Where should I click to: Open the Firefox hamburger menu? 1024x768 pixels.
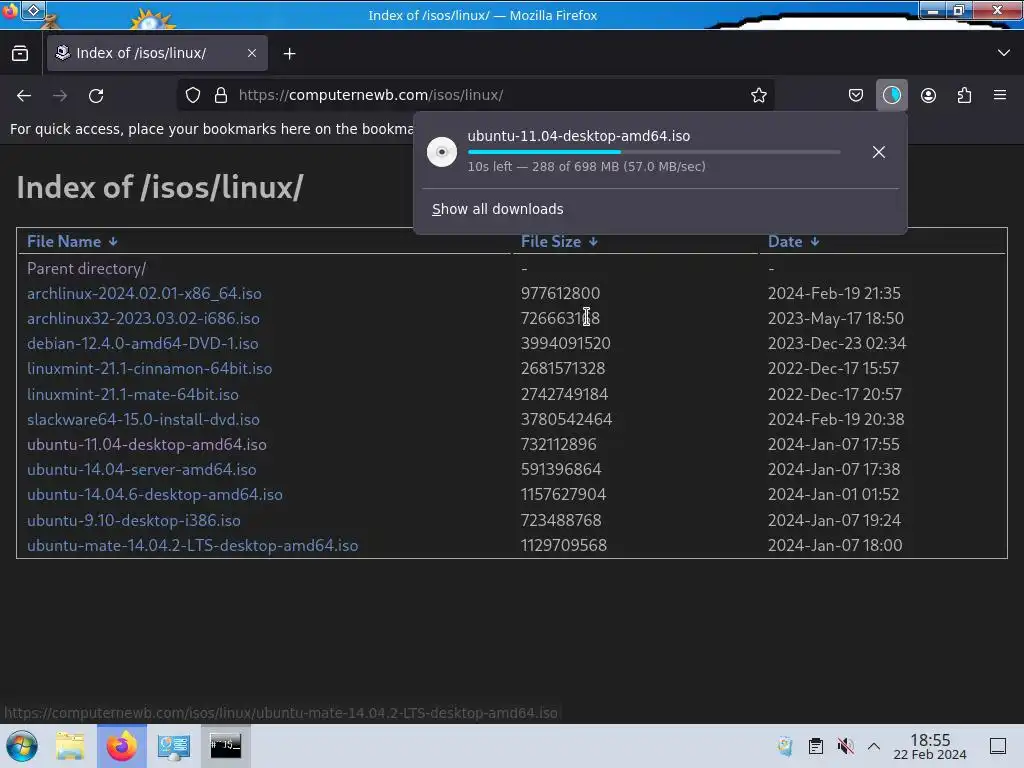[x=1000, y=95]
